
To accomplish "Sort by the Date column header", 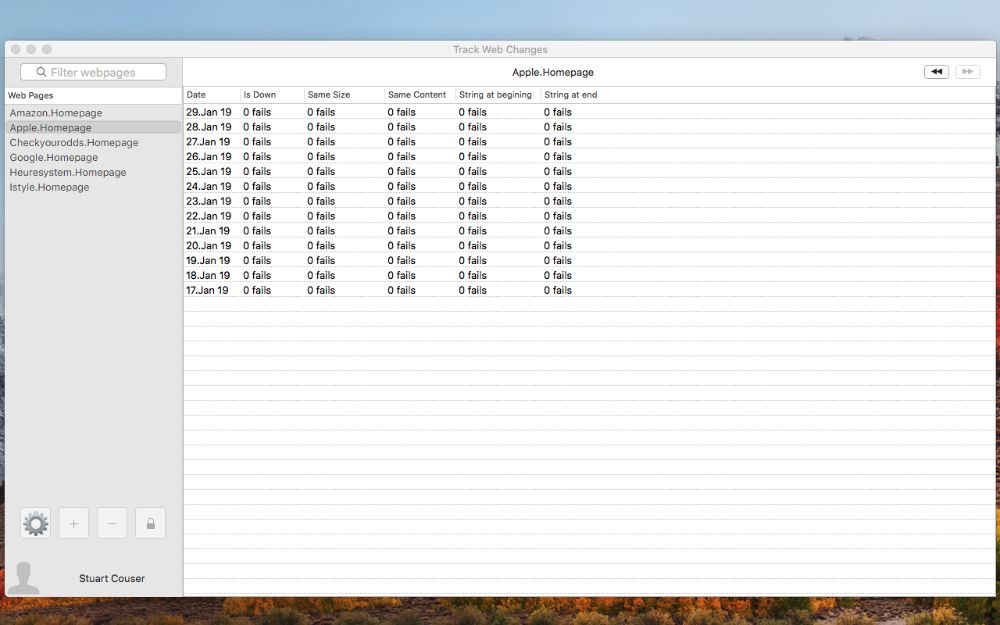I will tap(212, 94).
